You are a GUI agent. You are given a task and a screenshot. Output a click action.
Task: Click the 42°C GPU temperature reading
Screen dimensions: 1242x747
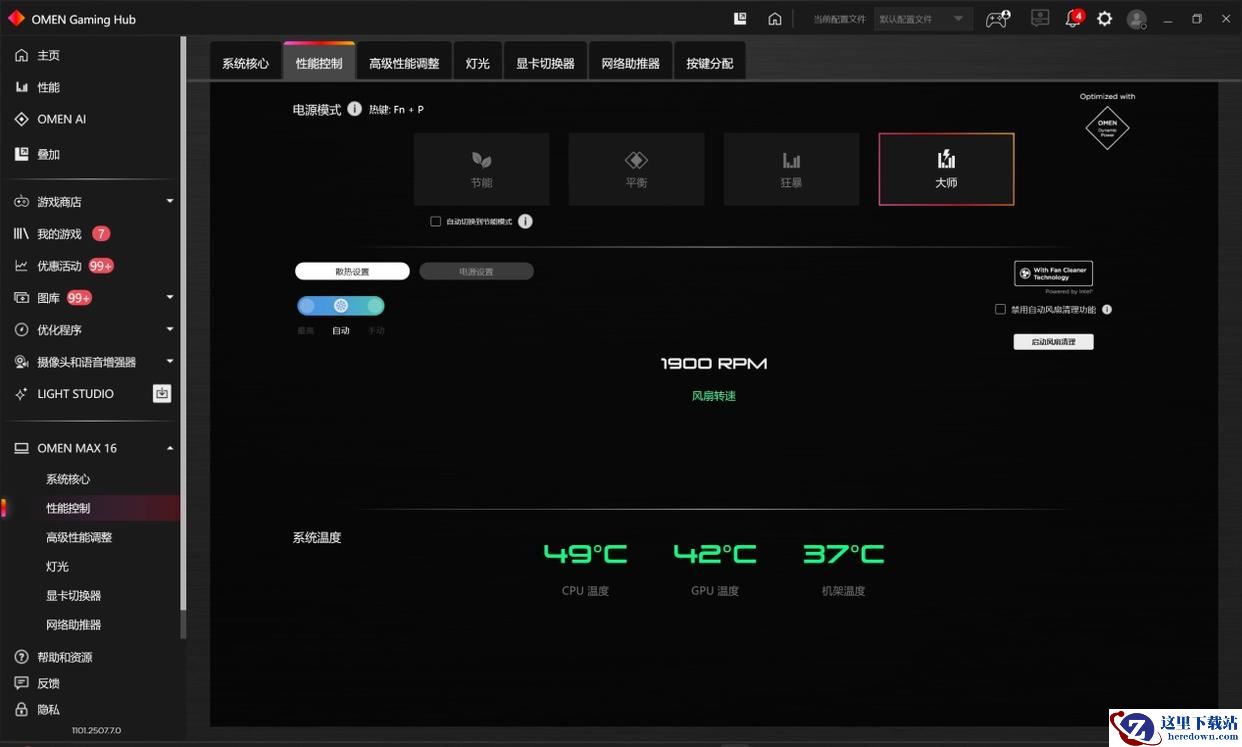715,554
